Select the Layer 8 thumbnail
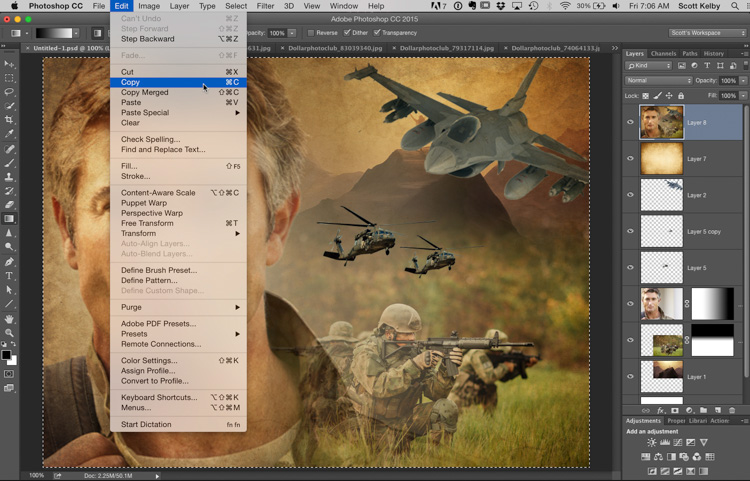 pyautogui.click(x=661, y=123)
